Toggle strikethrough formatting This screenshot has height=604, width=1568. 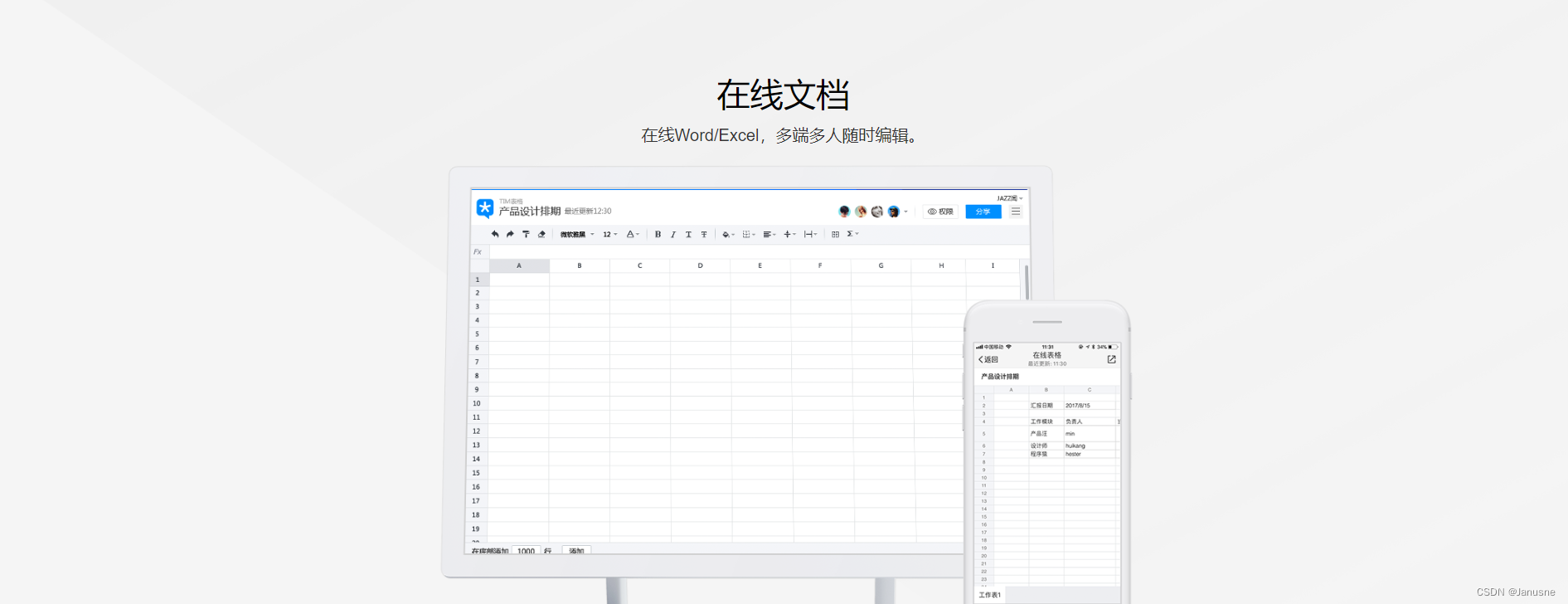(704, 234)
